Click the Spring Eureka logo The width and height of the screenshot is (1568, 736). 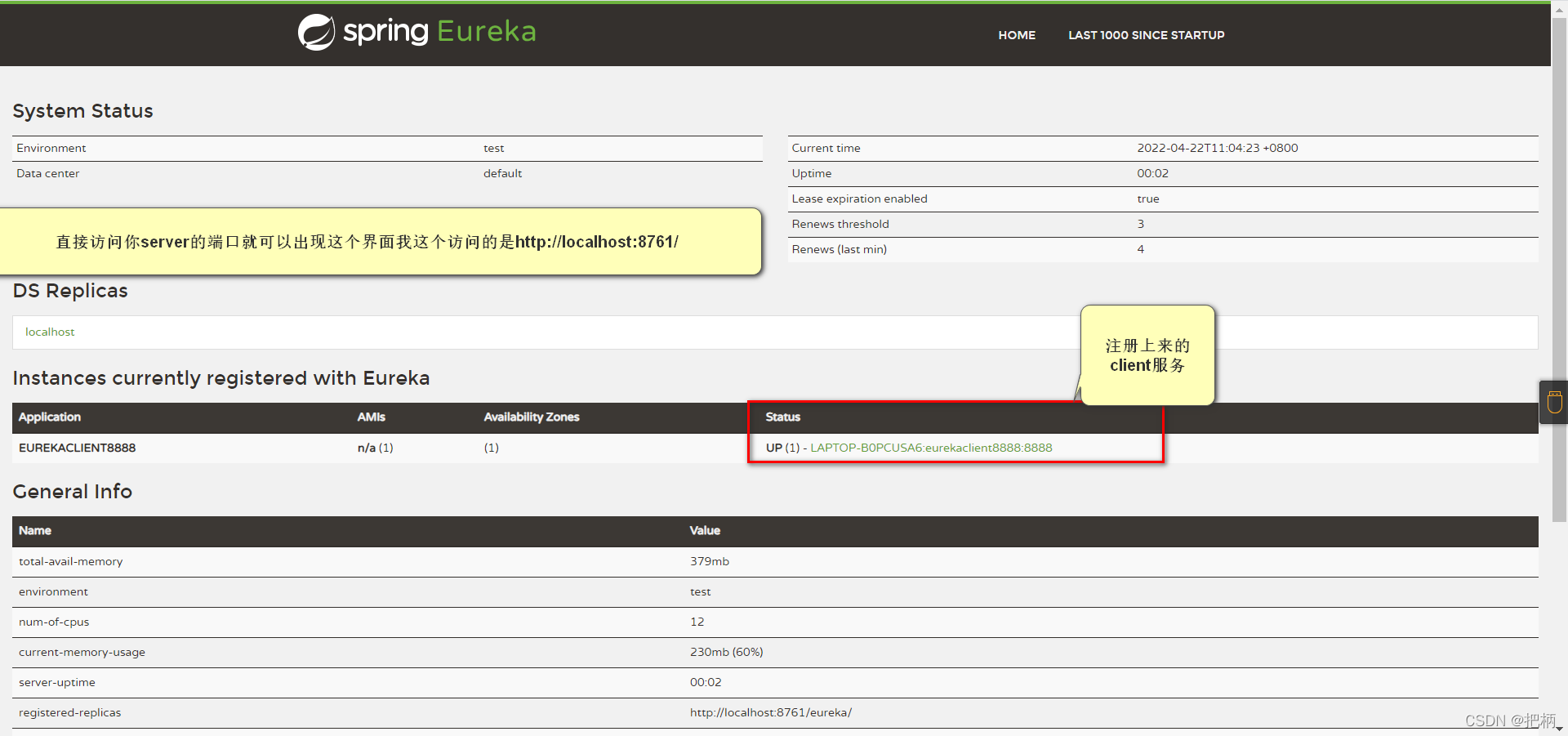pos(416,31)
